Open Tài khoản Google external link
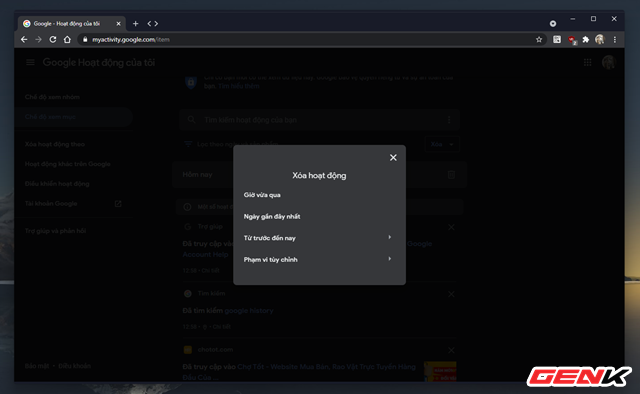This screenshot has height=394, width=640. coord(73,204)
